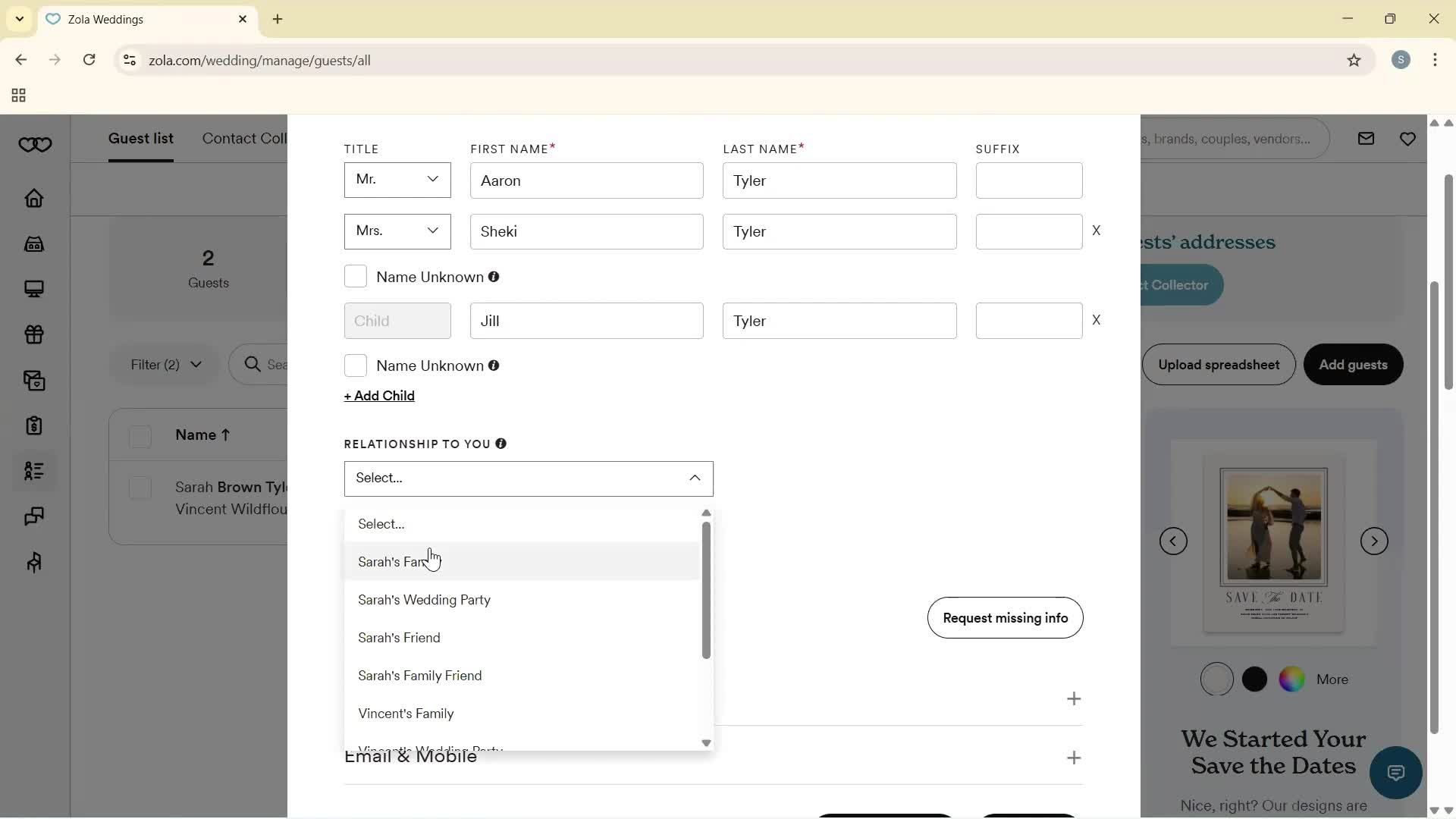Toggle the select-all checkbox above guest names
Viewport: 1456px width, 819px height.
pos(140,438)
